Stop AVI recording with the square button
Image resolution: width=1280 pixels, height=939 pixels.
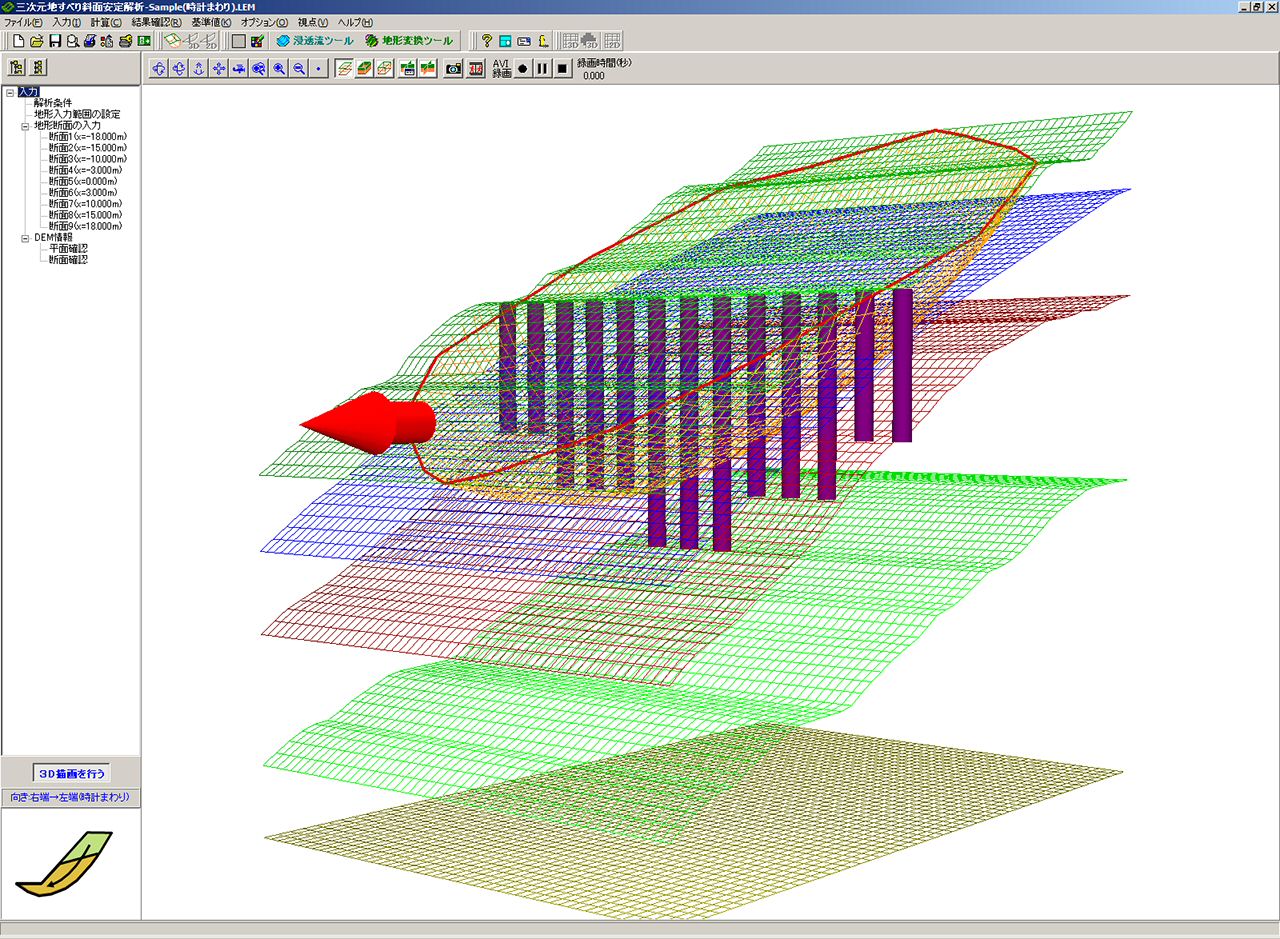[x=562, y=68]
